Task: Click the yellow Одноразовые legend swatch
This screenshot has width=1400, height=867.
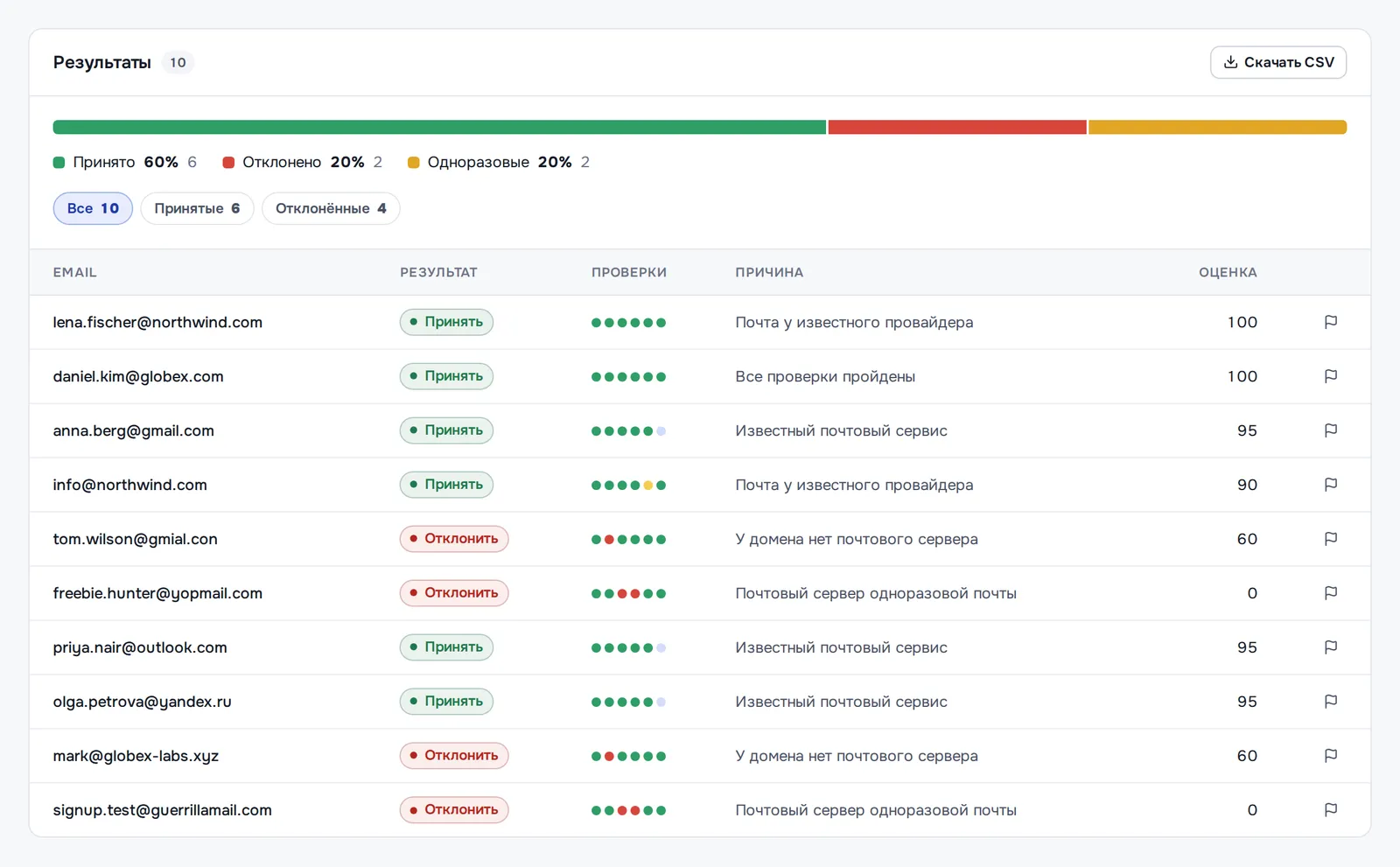Action: (x=414, y=163)
